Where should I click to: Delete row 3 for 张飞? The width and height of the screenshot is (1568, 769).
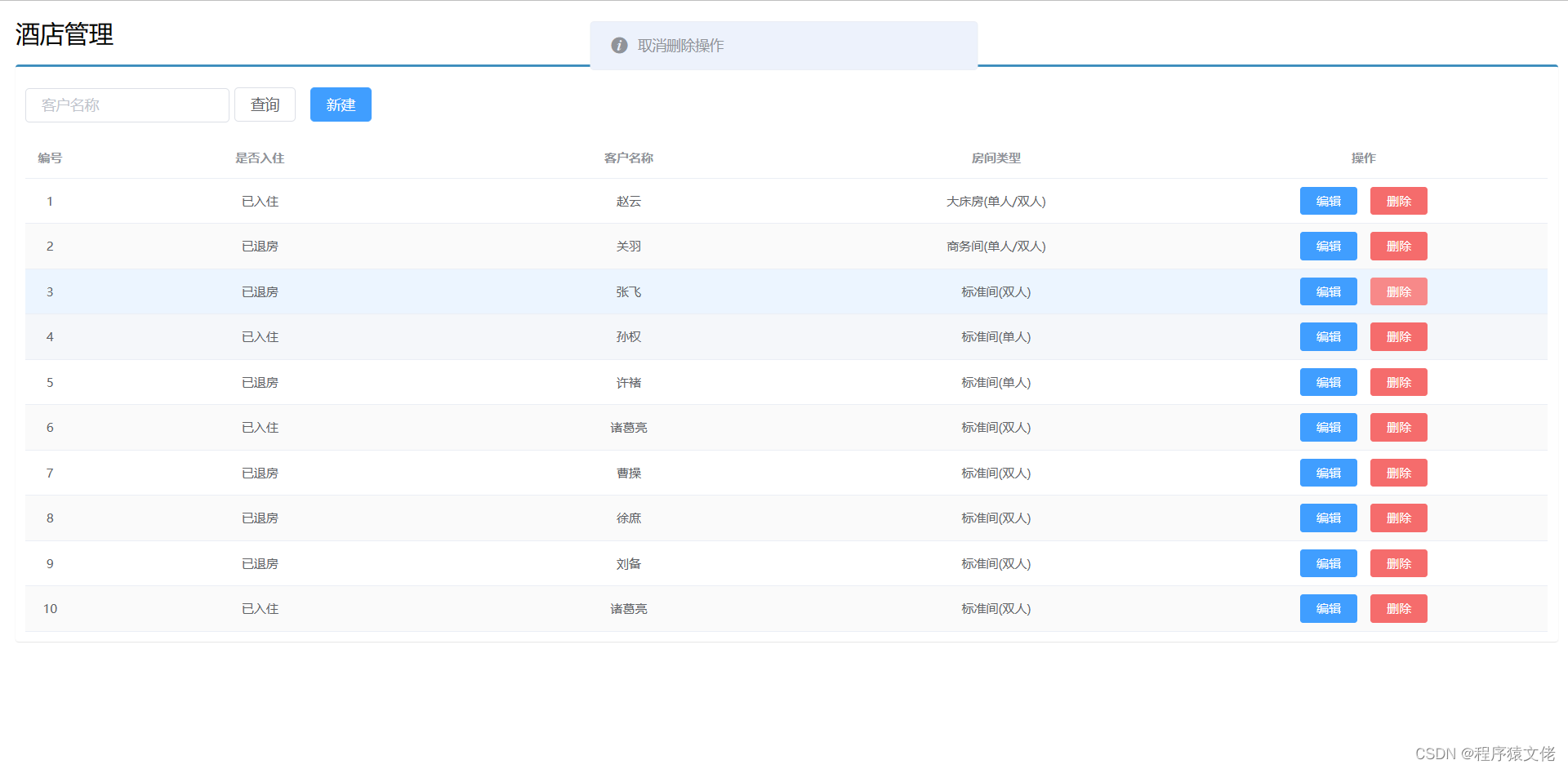(x=1398, y=291)
